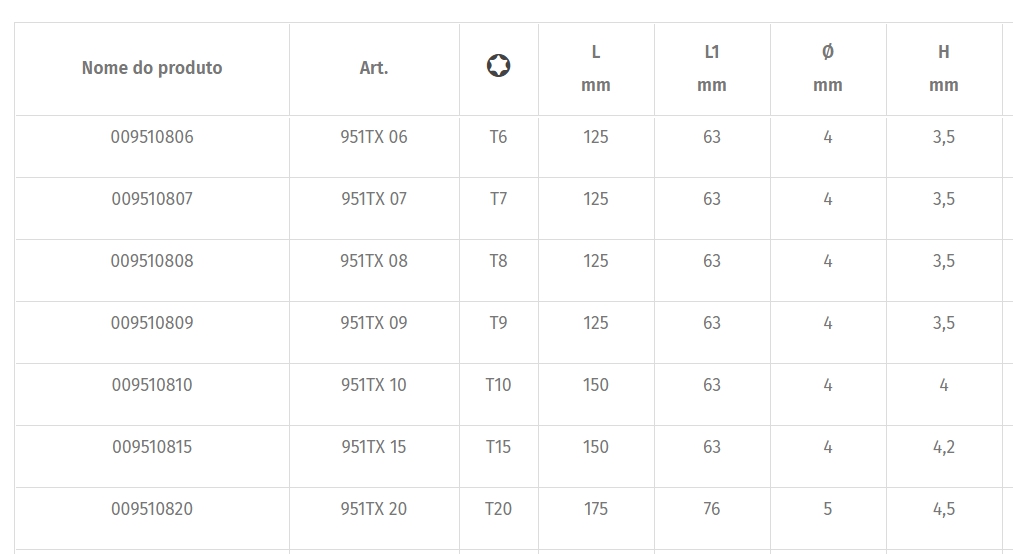Click the Art. column header

pos(374,68)
